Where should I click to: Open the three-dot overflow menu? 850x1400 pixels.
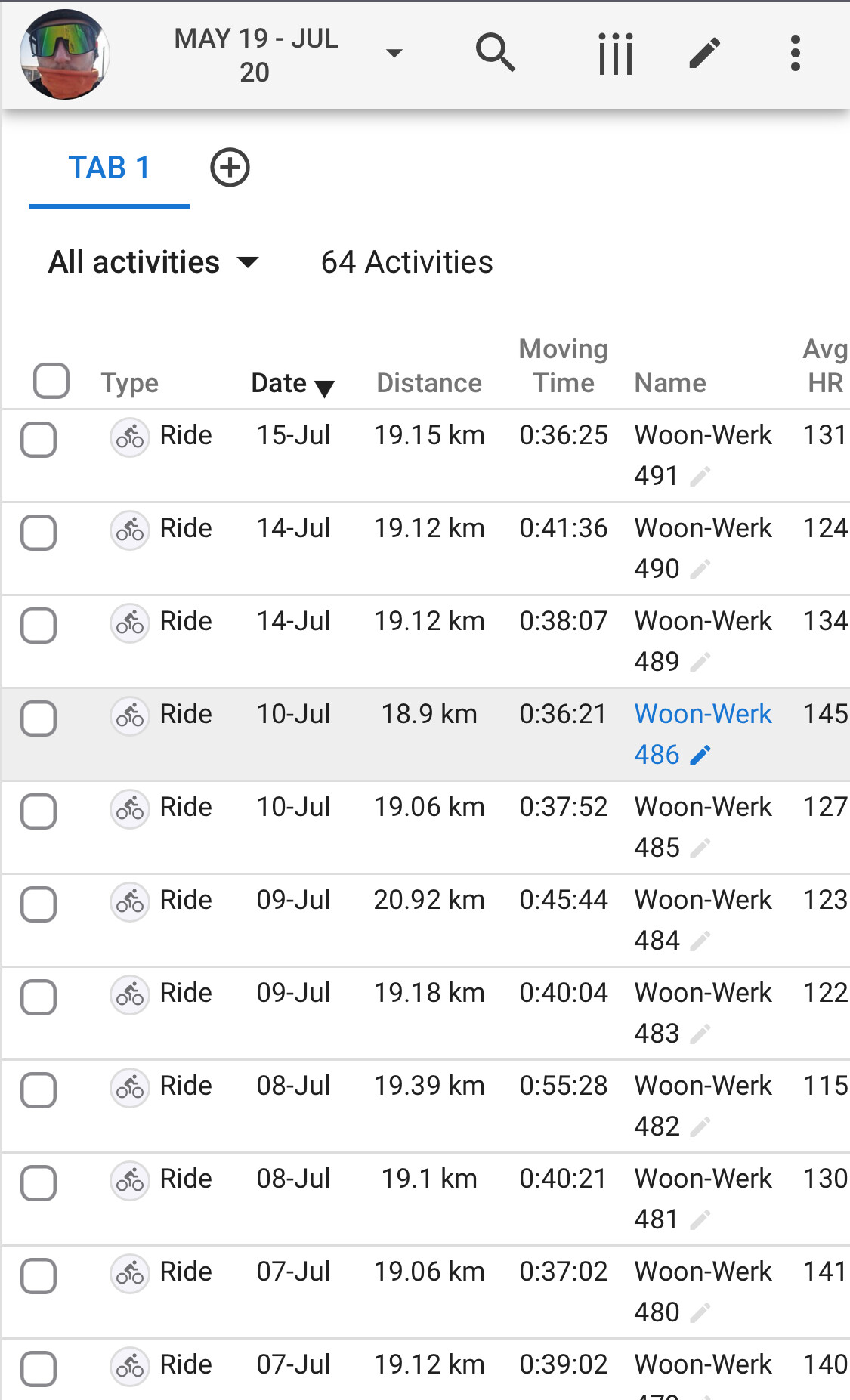(x=795, y=54)
